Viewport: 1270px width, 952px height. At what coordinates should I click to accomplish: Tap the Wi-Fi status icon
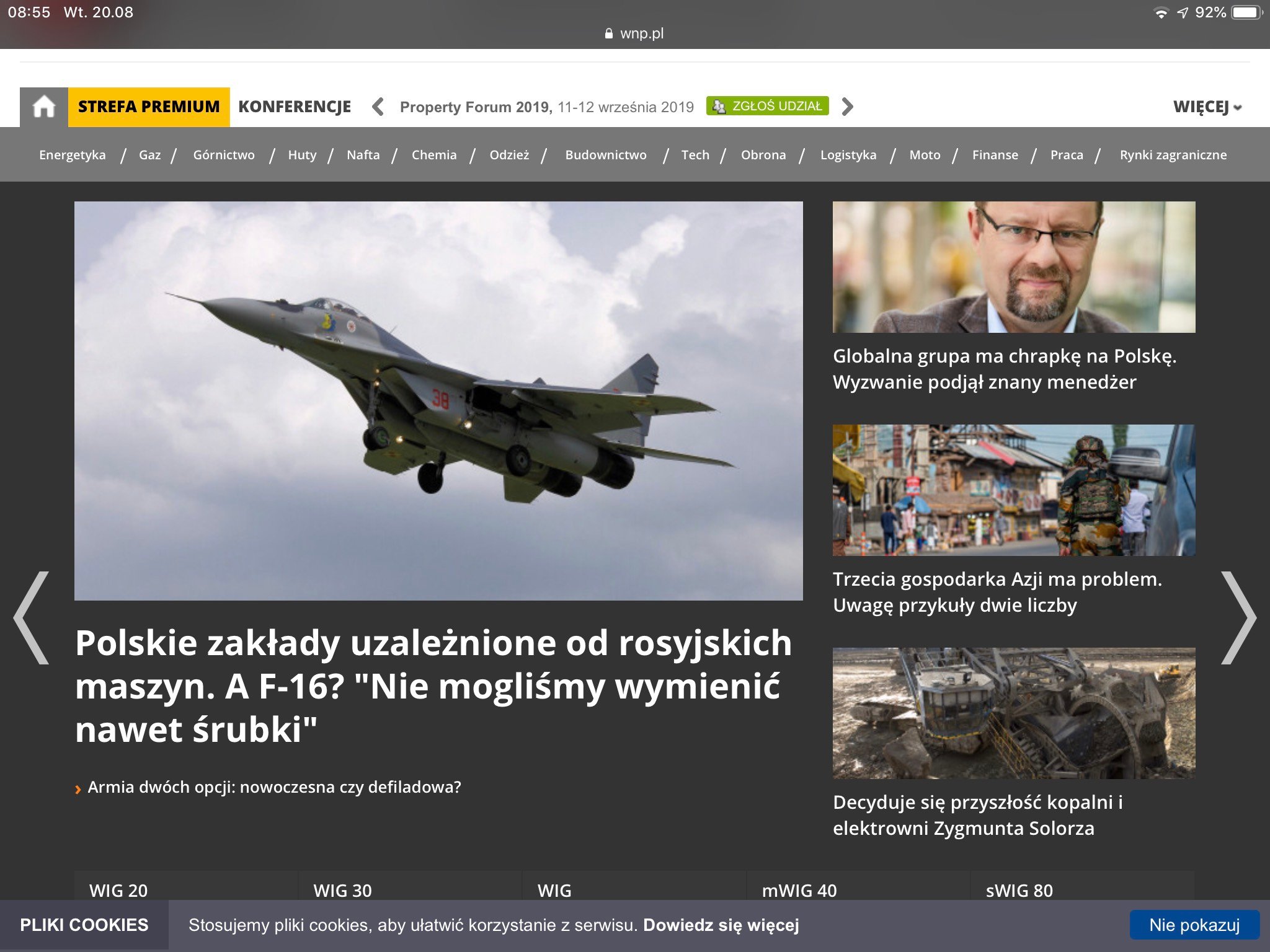pyautogui.click(x=1160, y=12)
